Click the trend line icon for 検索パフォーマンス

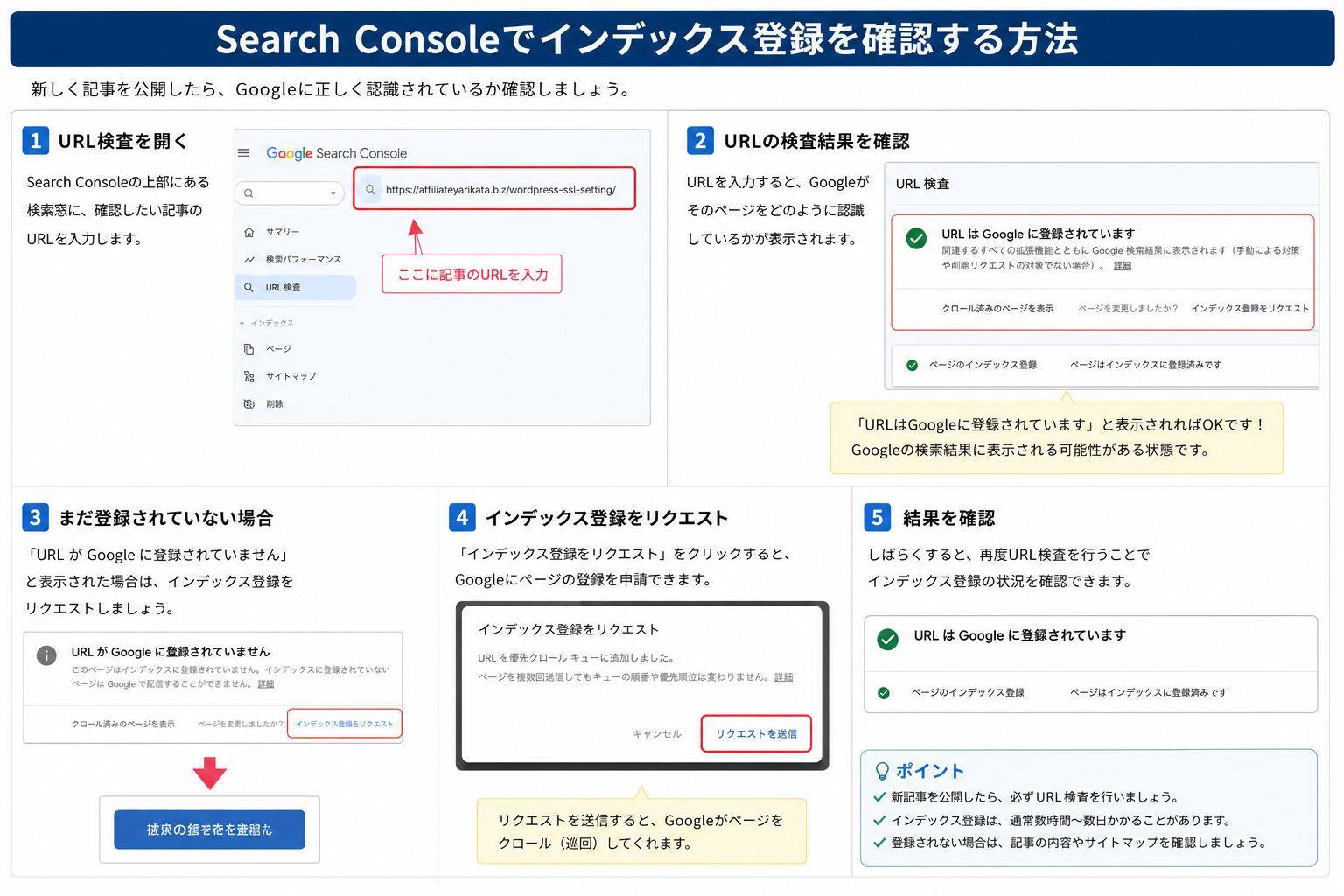click(249, 260)
